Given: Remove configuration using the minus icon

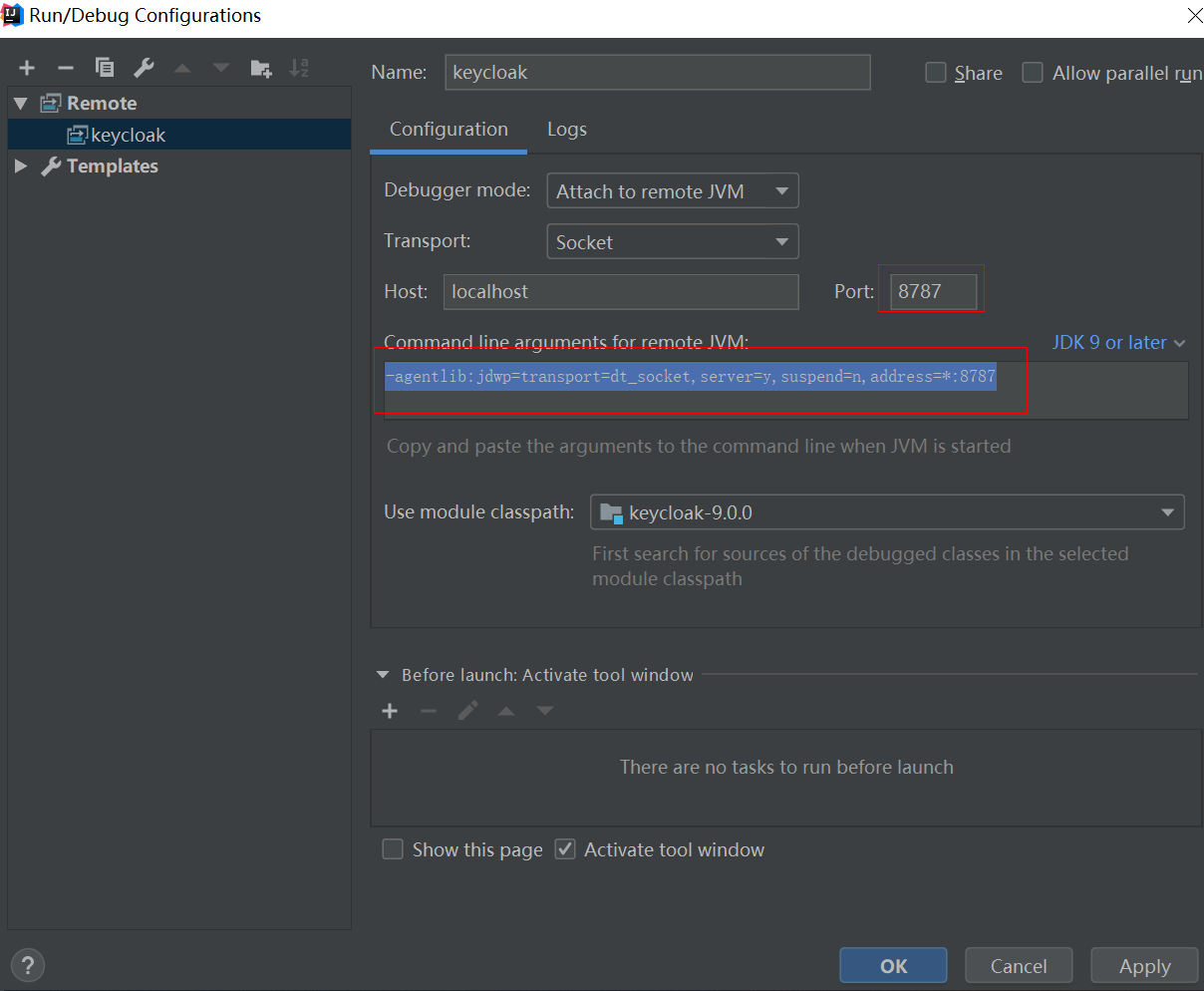Looking at the screenshot, I should pos(66,68).
